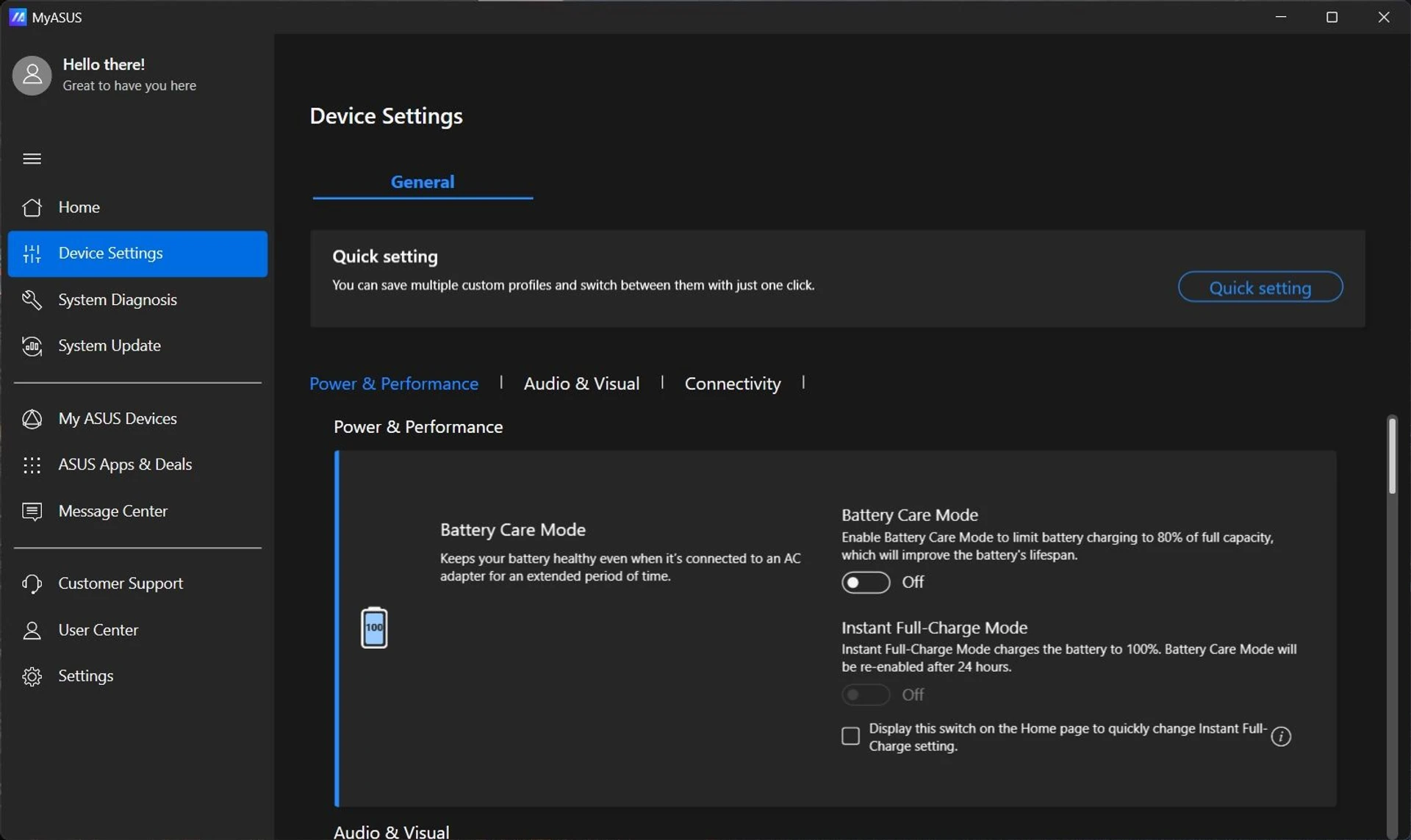This screenshot has width=1411, height=840.
Task: Toggle Battery Care Mode switch on
Action: [x=866, y=582]
